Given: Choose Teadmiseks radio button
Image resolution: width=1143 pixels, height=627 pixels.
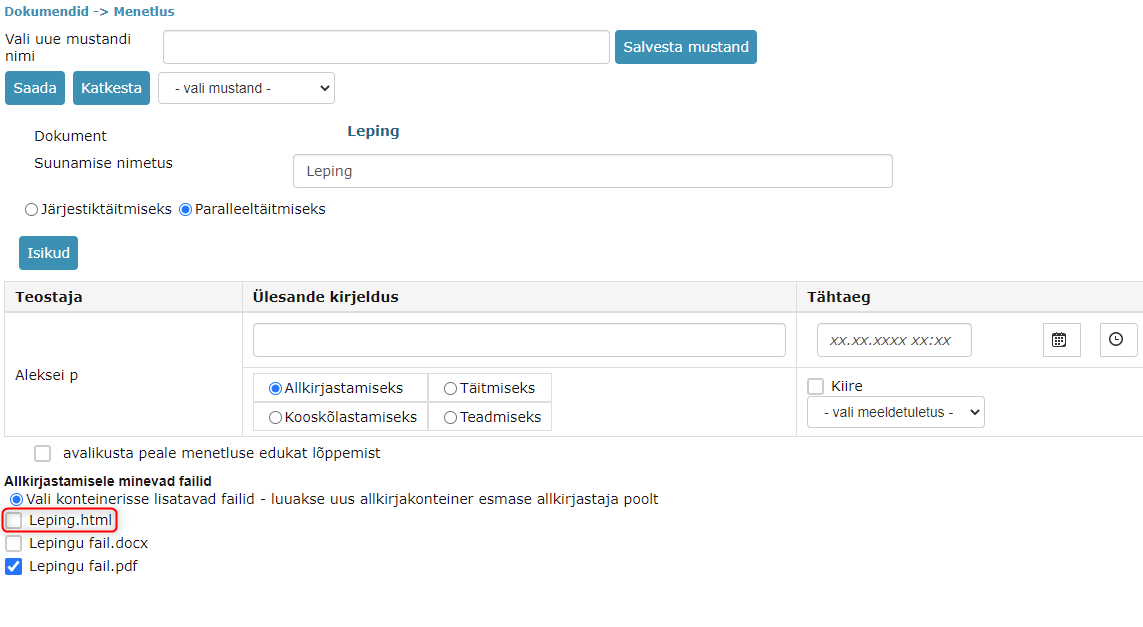Looking at the screenshot, I should point(450,418).
